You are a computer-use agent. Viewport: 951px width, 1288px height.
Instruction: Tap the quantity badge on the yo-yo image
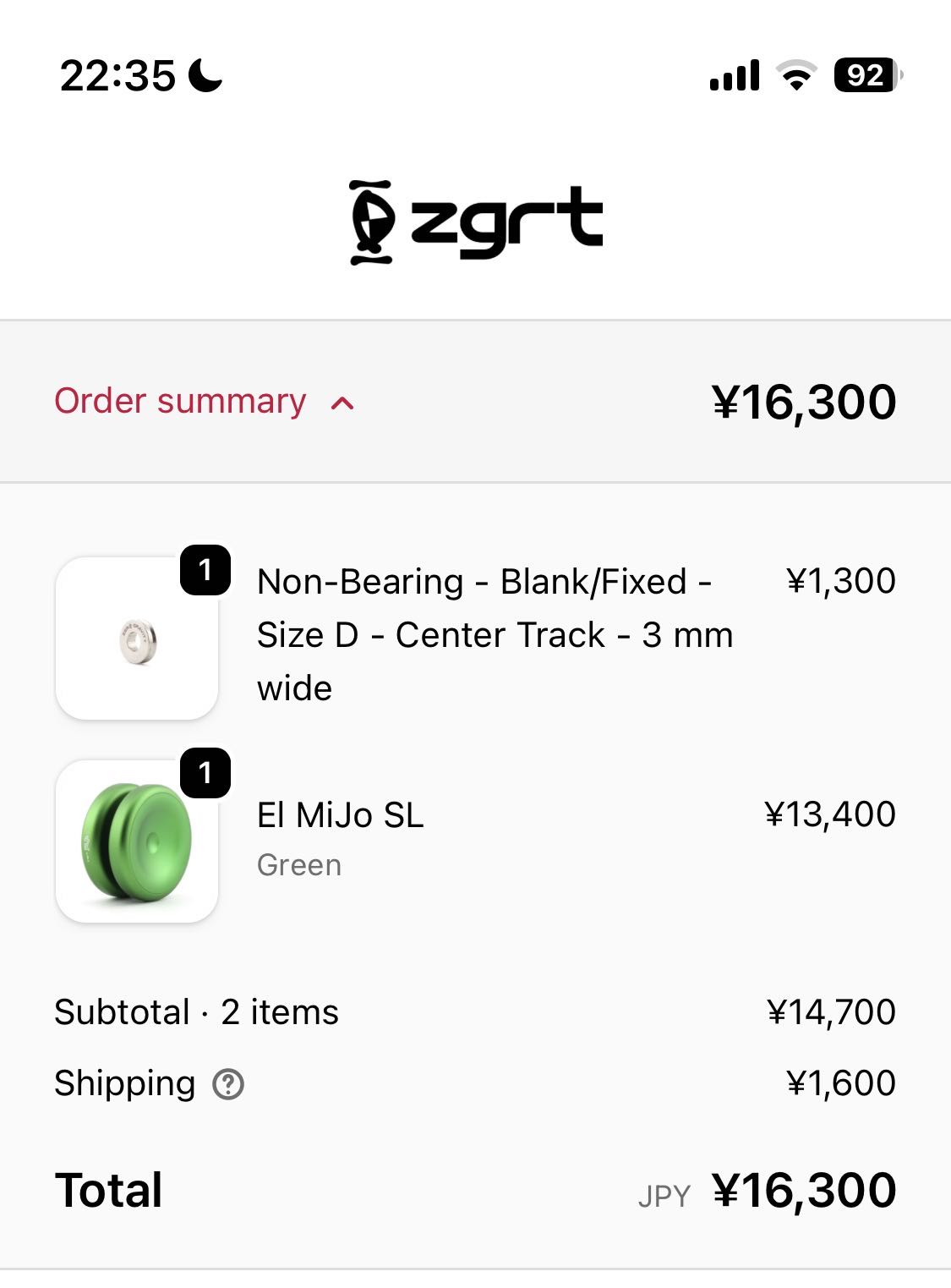(x=205, y=773)
